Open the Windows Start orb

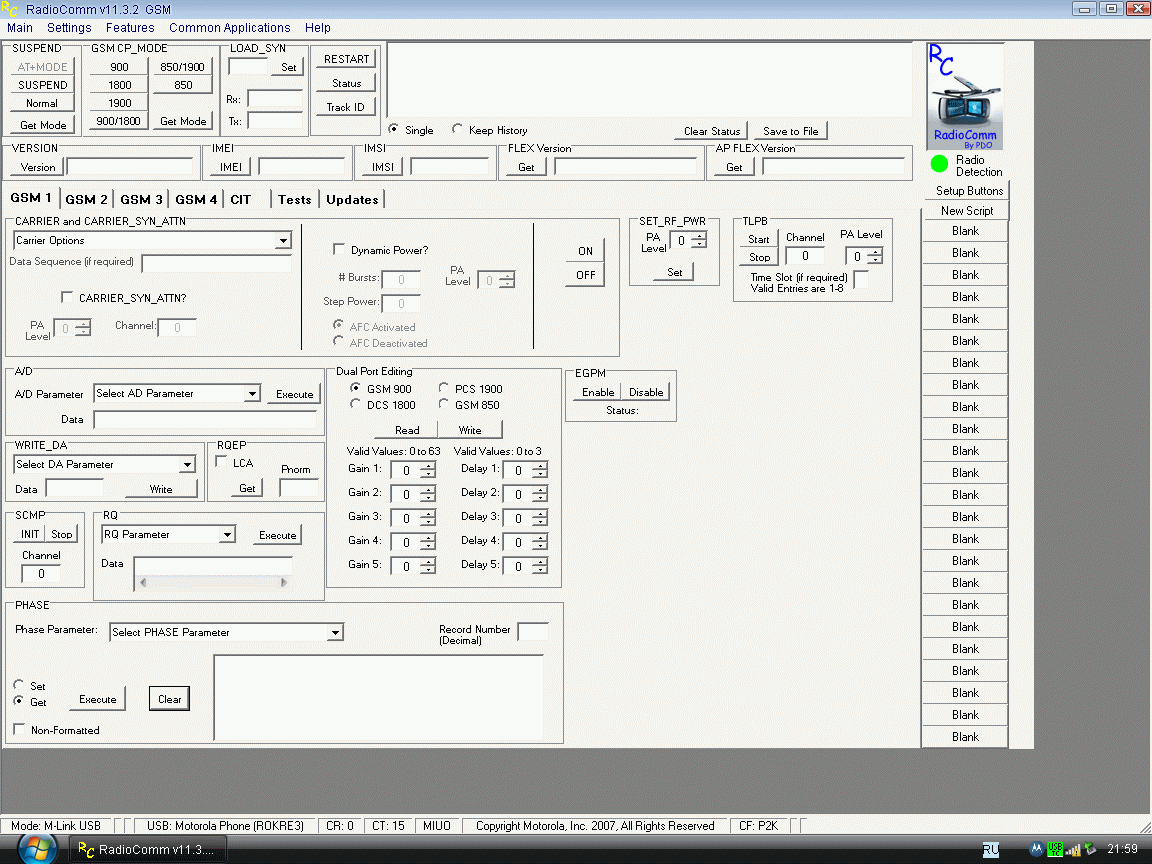pos(37,849)
